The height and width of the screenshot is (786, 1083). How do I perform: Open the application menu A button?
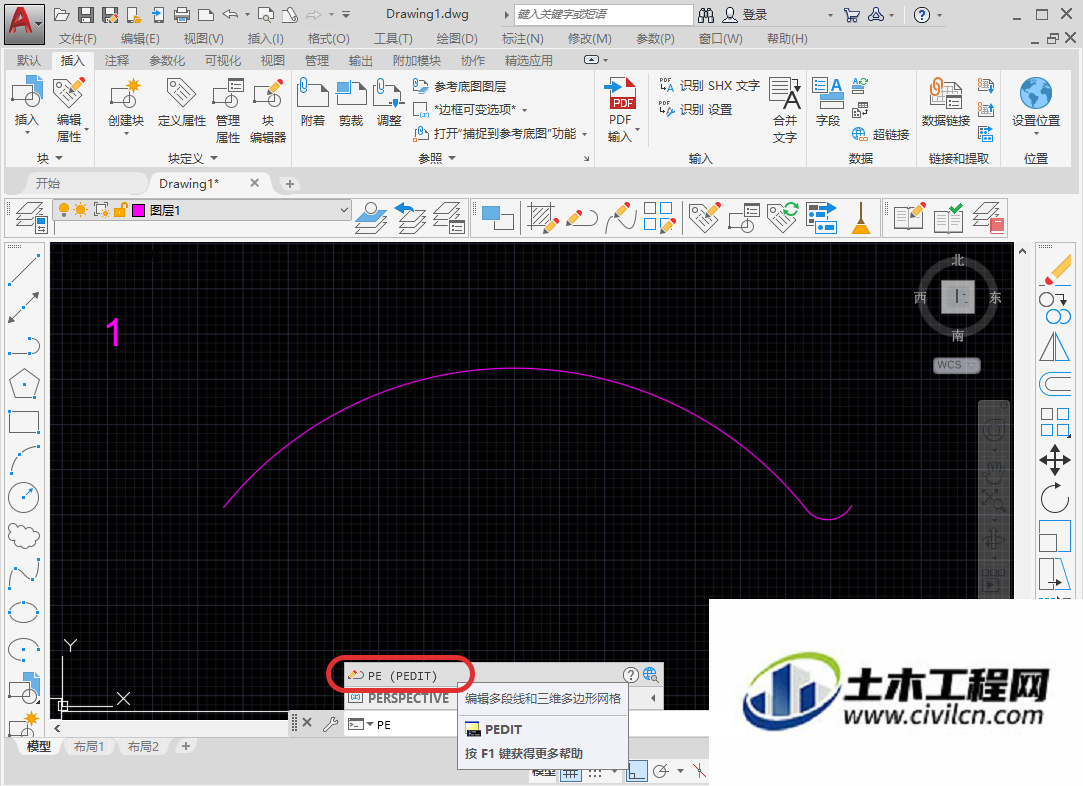24,23
